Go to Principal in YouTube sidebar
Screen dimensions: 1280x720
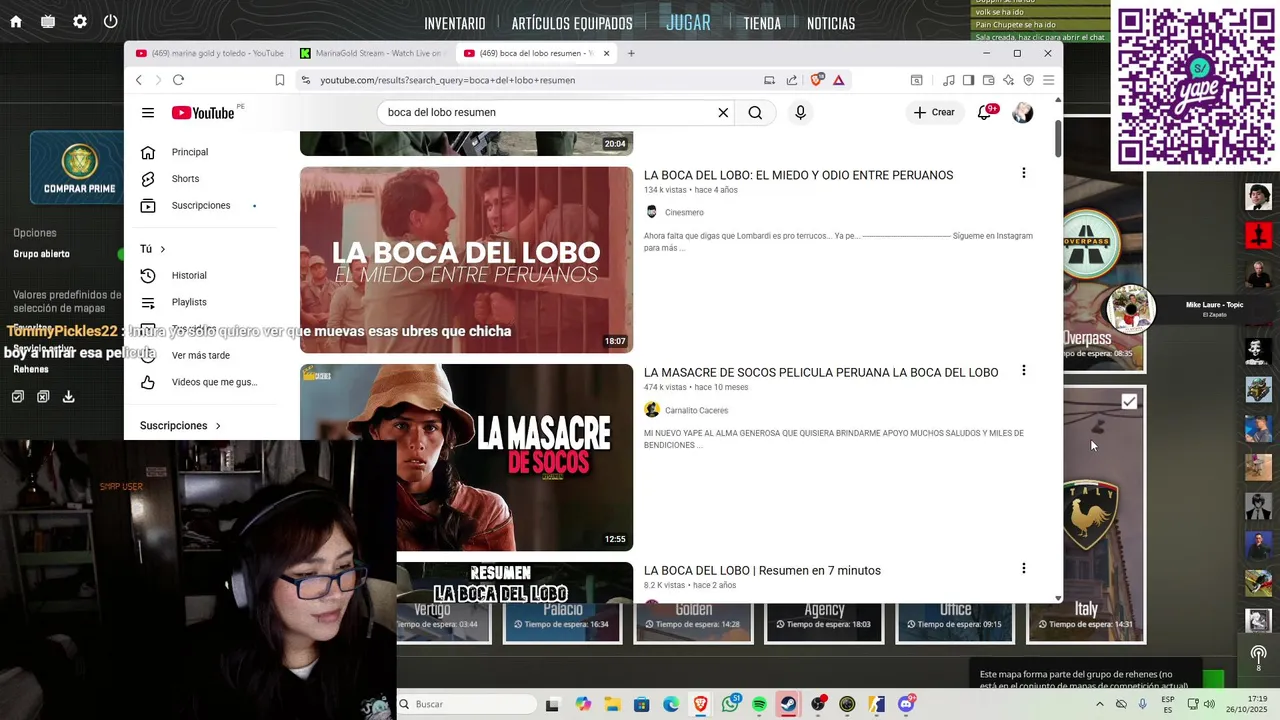click(x=202, y=152)
